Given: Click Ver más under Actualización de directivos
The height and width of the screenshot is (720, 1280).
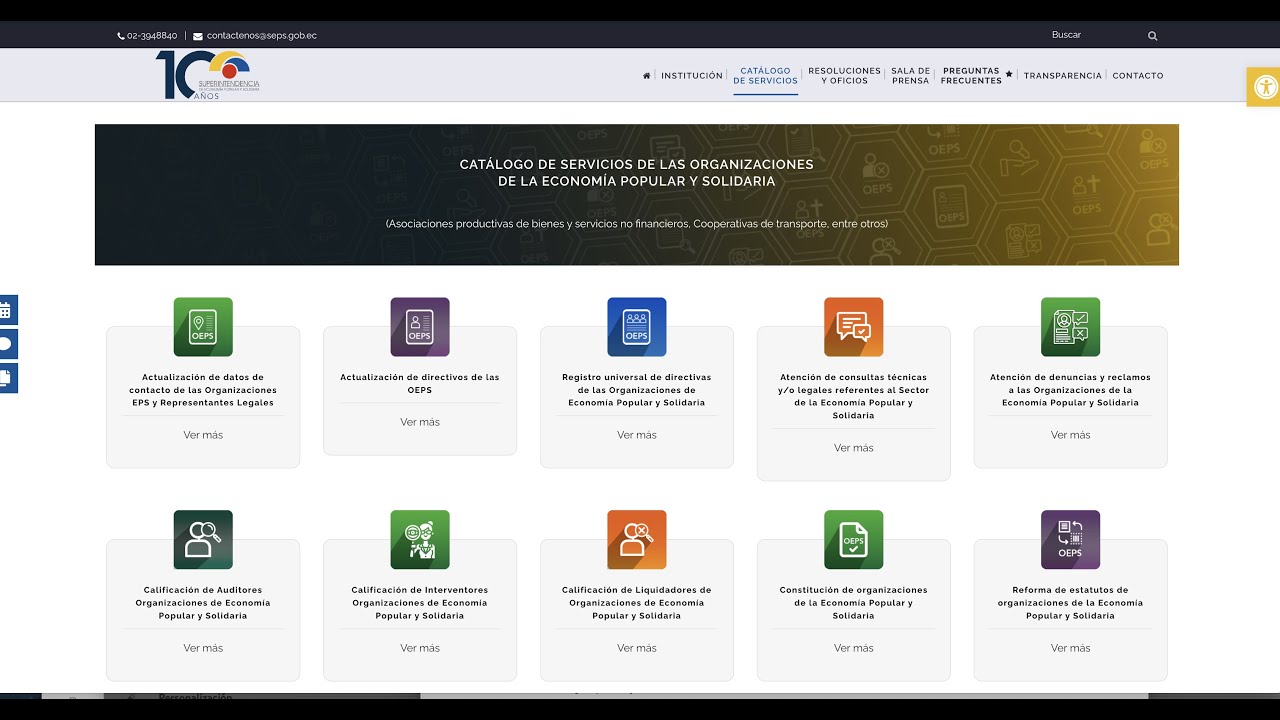Looking at the screenshot, I should tap(420, 422).
